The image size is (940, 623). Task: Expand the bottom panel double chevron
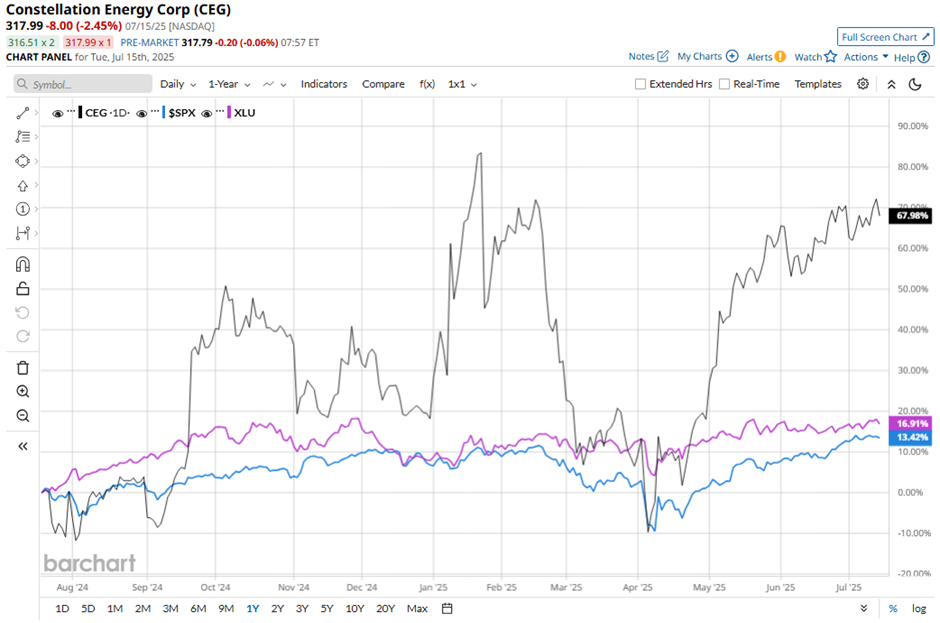[864, 609]
